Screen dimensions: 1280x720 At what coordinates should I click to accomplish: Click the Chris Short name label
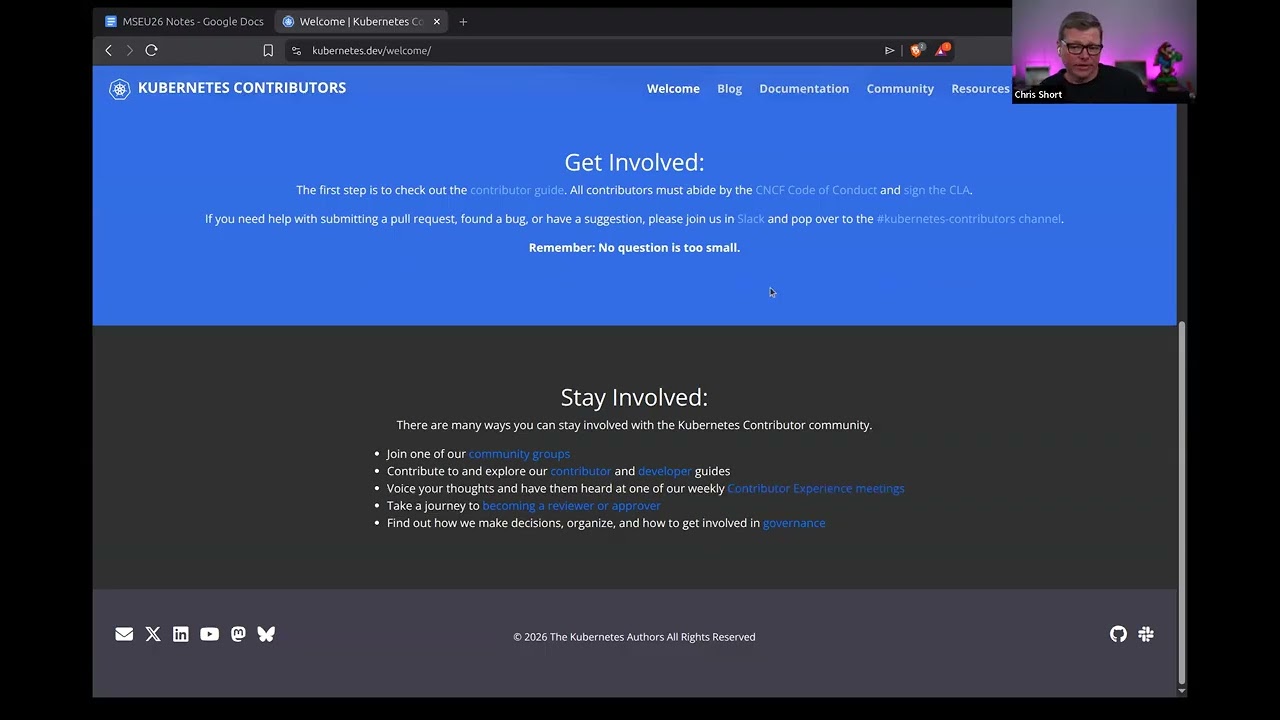1038,95
